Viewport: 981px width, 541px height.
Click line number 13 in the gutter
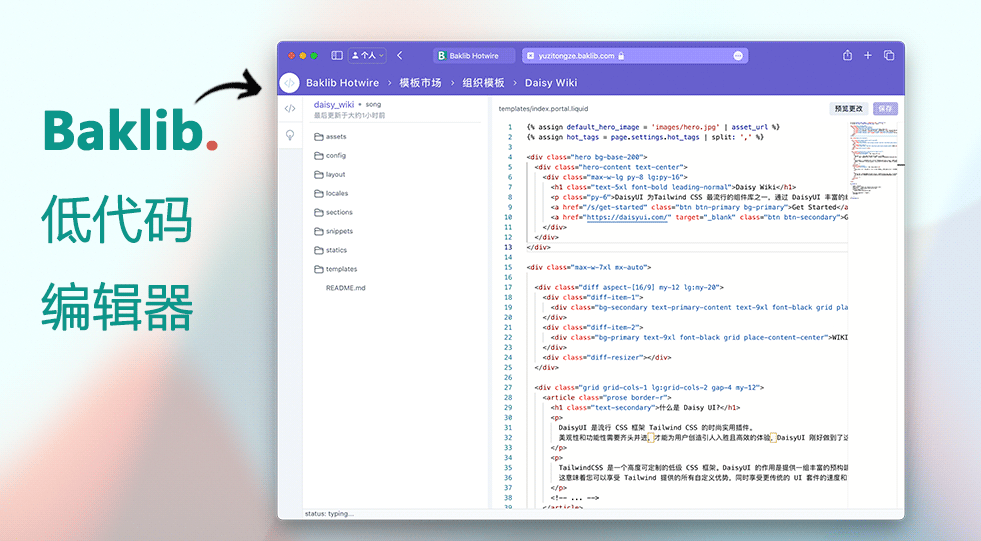click(509, 247)
